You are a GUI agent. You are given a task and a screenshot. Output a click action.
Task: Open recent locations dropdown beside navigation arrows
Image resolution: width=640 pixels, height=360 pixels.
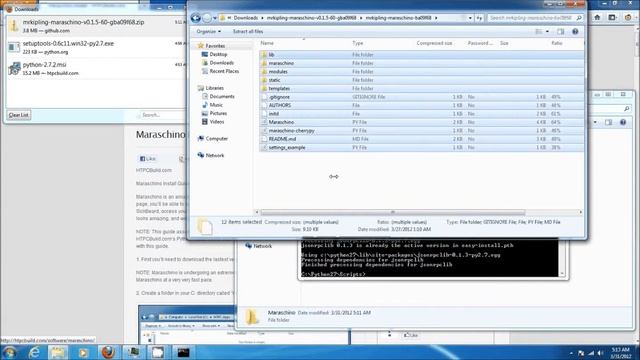(x=215, y=18)
